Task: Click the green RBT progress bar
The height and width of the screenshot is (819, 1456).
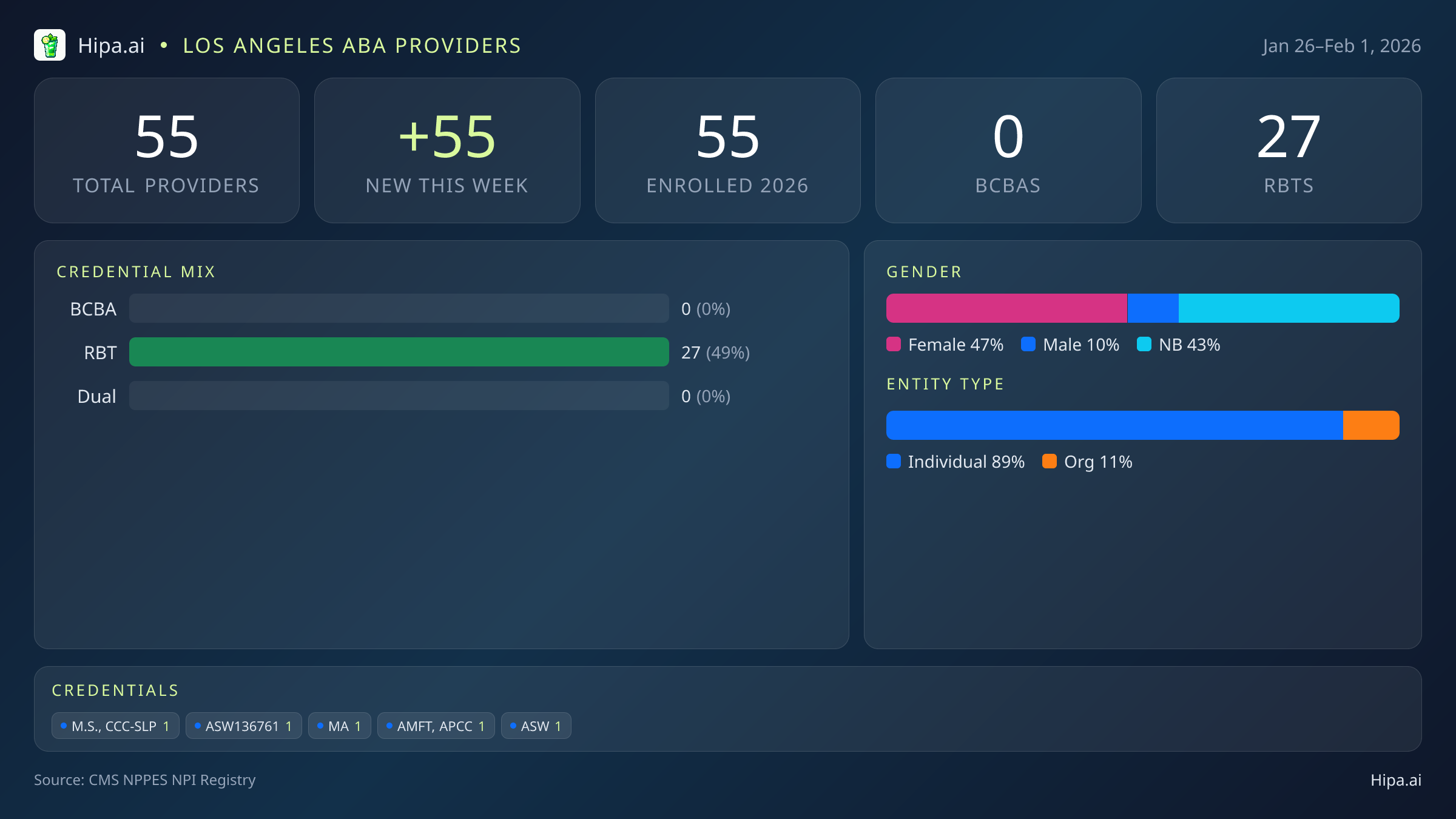Action: (399, 352)
